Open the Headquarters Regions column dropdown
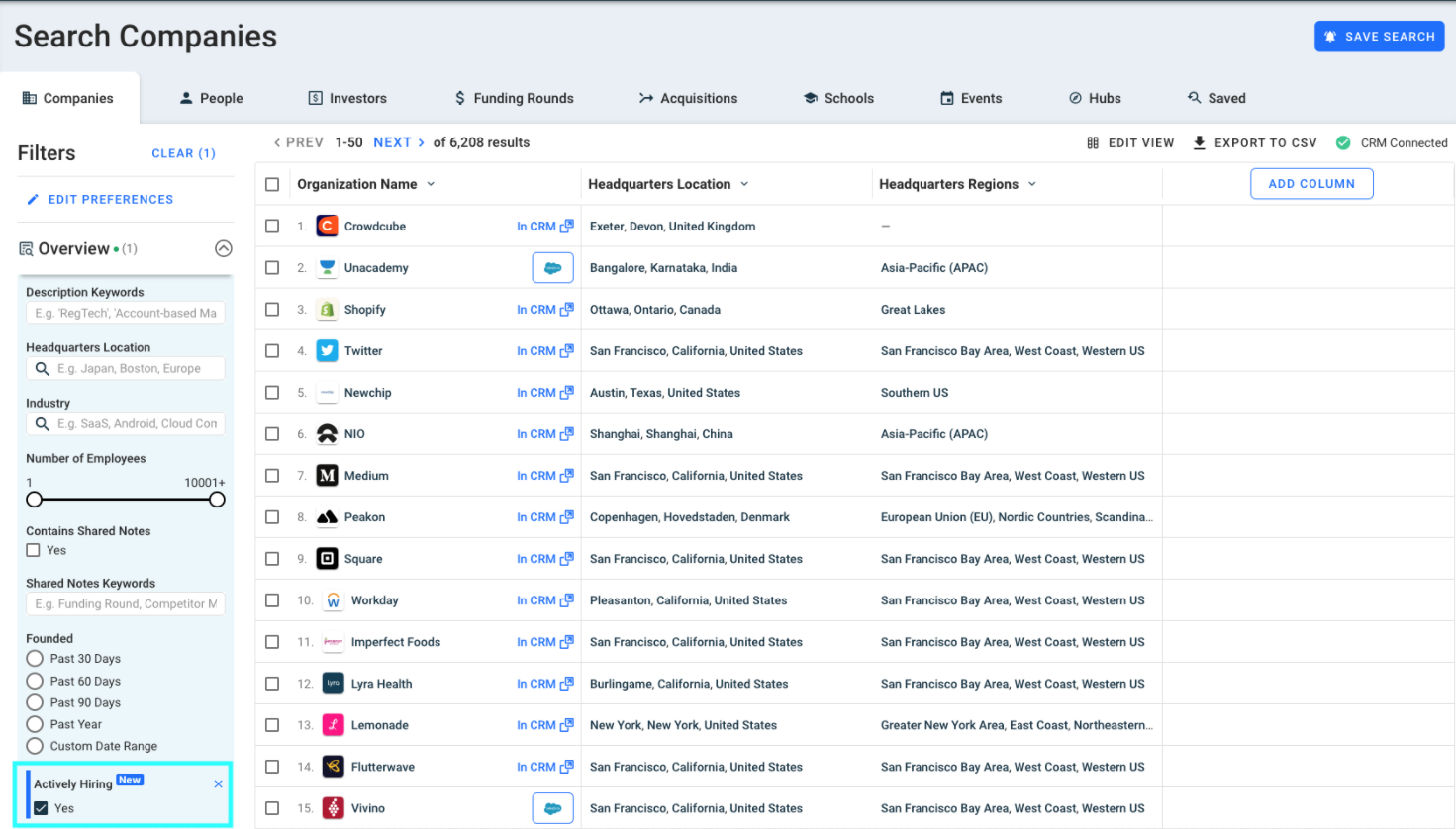 pyautogui.click(x=1032, y=183)
